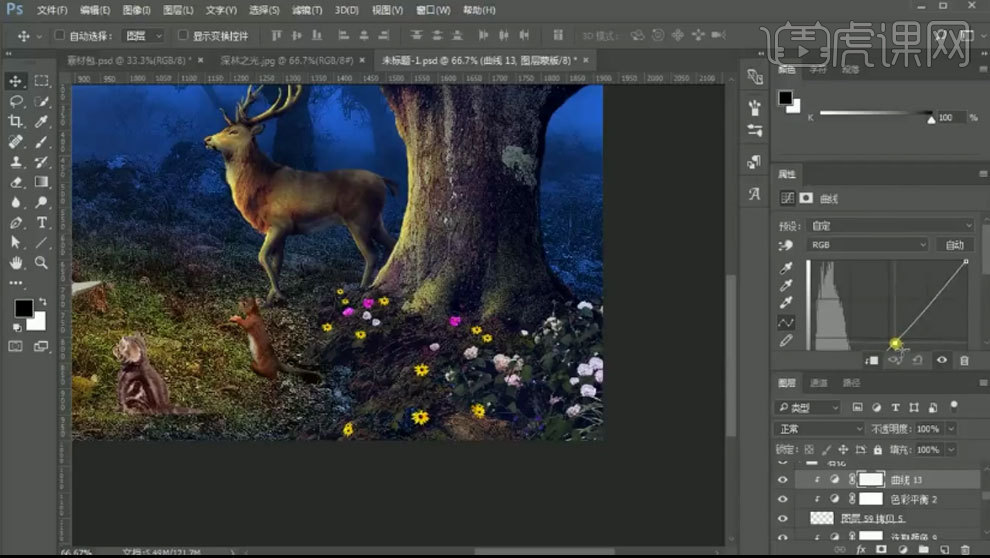Select the Horizontal Type tool
Screen dimensions: 990x558
click(42, 222)
